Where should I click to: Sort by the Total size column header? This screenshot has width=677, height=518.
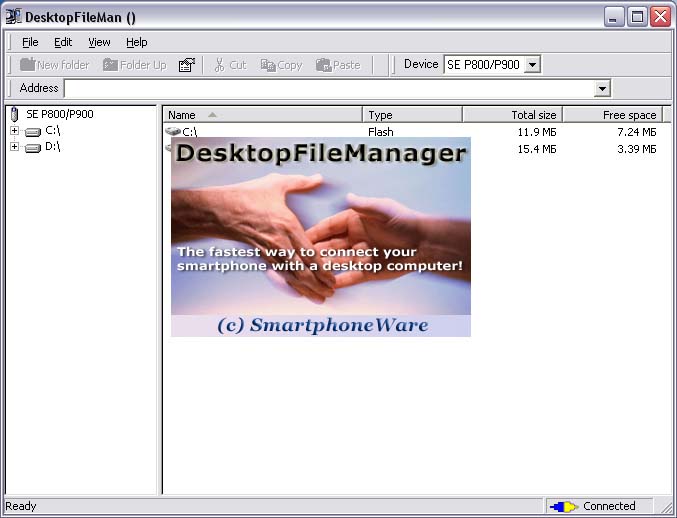(x=512, y=115)
